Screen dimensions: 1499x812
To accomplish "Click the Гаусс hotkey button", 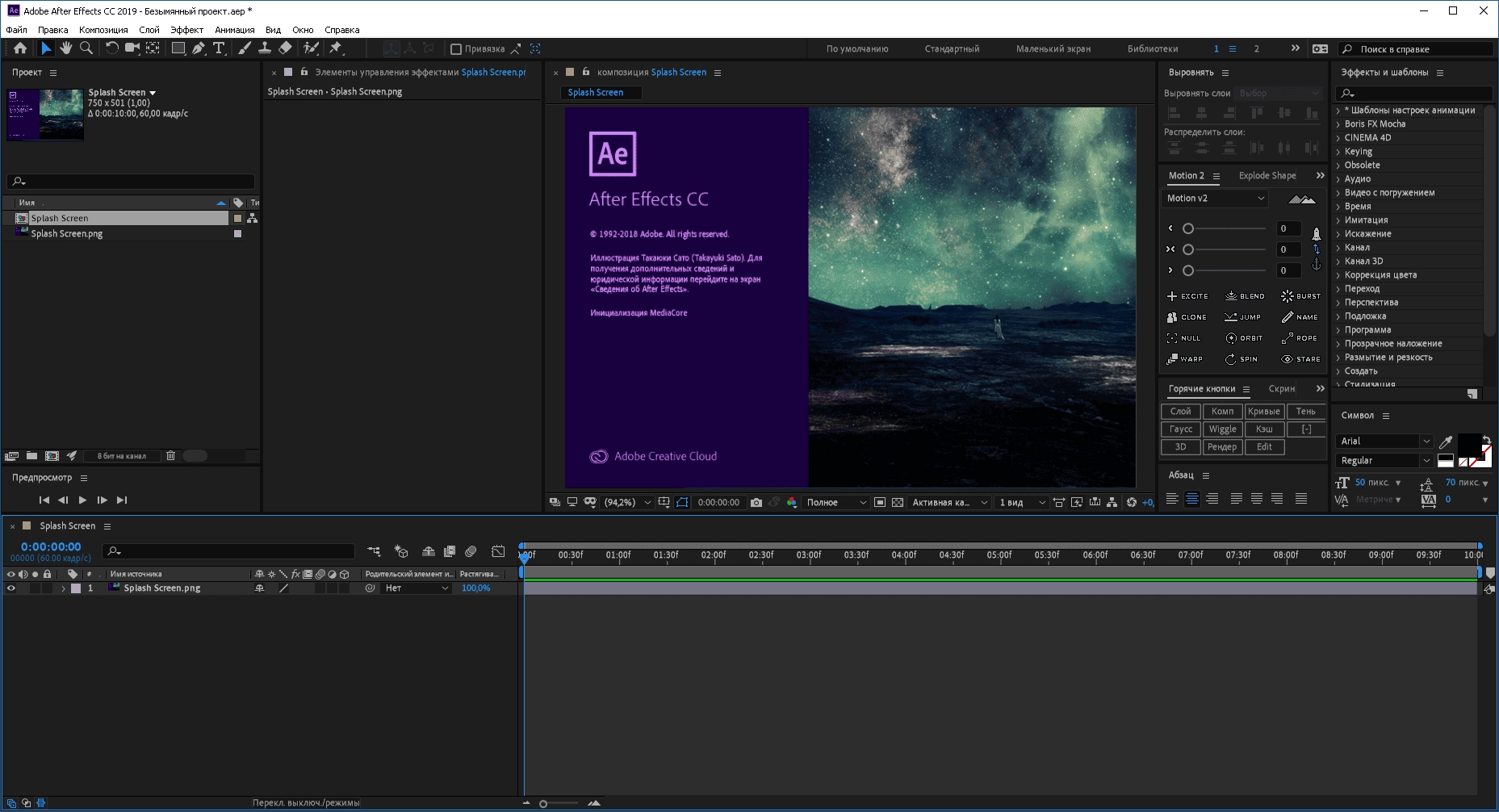I will click(1181, 429).
